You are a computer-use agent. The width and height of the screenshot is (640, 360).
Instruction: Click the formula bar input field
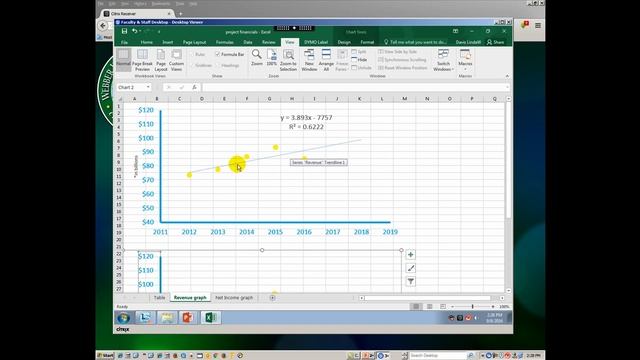353,87
